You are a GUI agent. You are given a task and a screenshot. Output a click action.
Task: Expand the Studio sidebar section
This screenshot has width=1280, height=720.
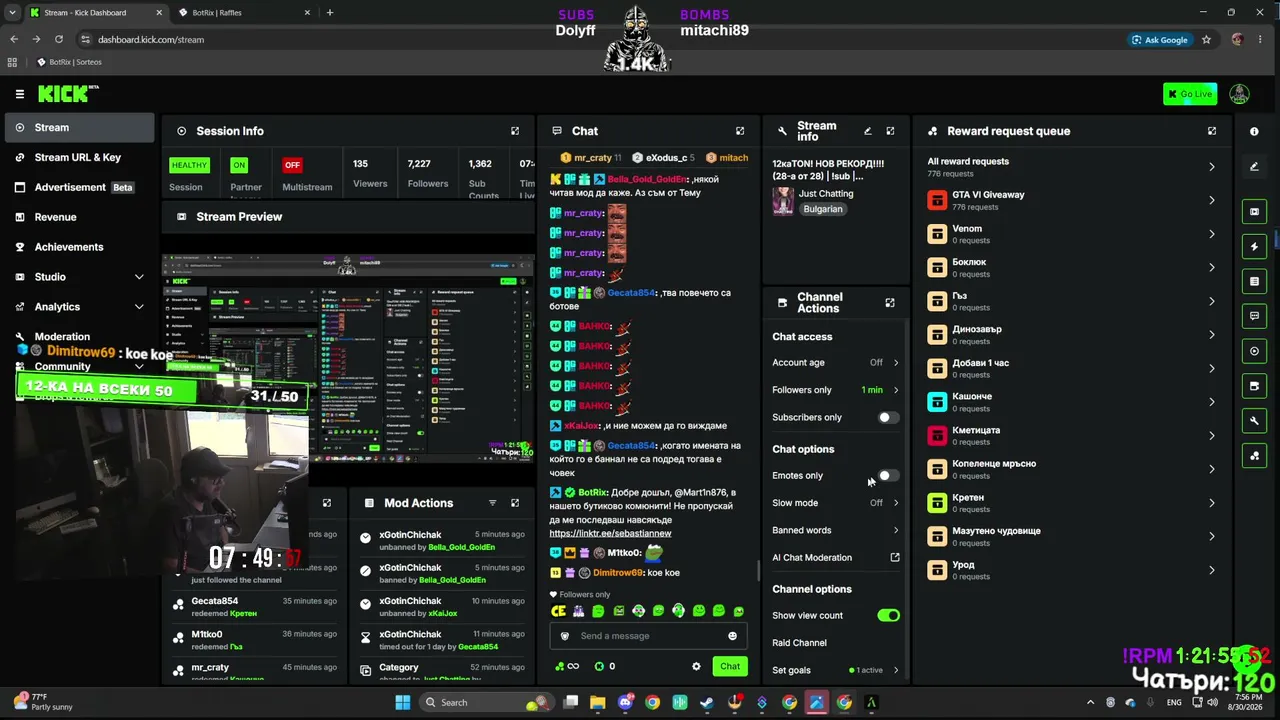point(78,277)
